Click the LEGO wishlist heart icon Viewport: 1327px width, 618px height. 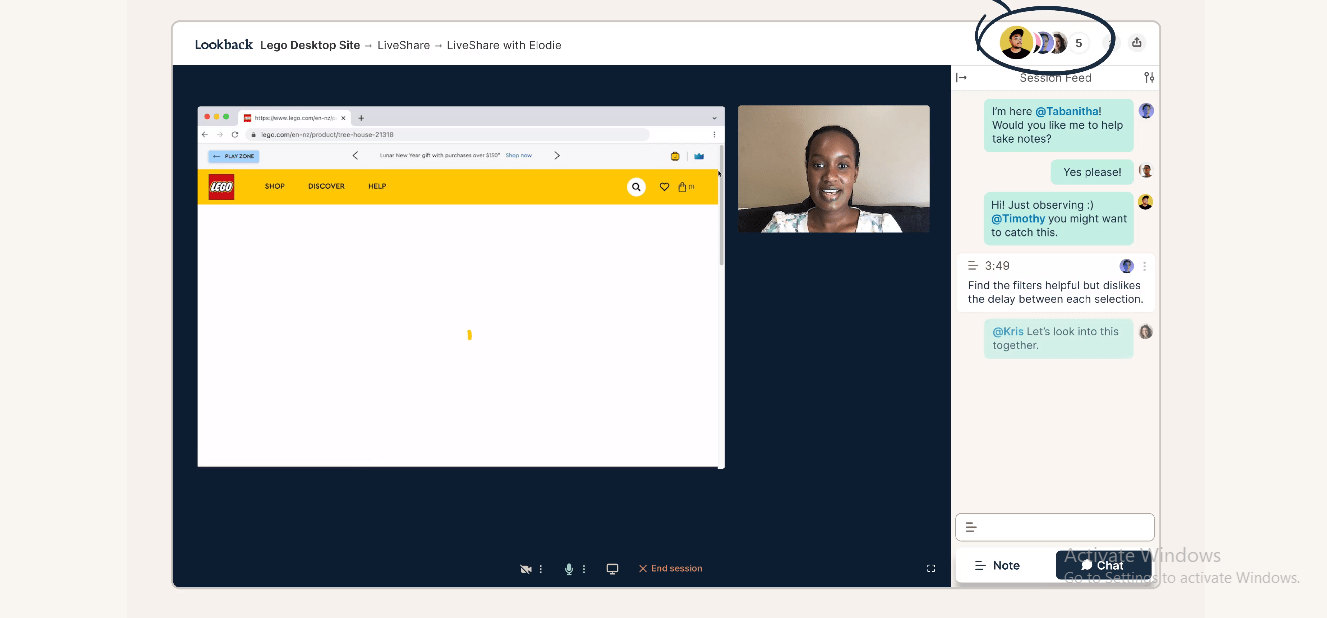click(x=664, y=187)
